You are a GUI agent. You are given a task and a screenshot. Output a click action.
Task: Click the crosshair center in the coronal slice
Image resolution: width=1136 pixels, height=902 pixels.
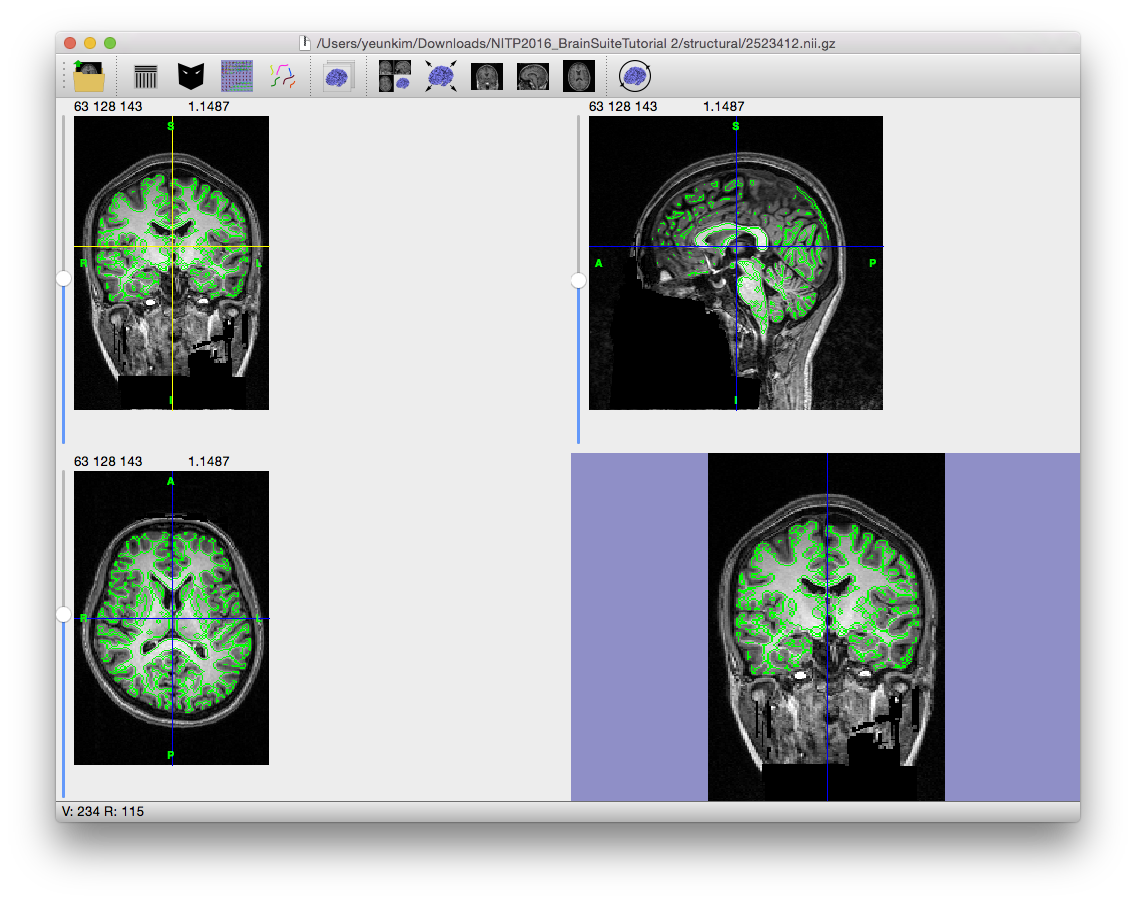point(172,246)
